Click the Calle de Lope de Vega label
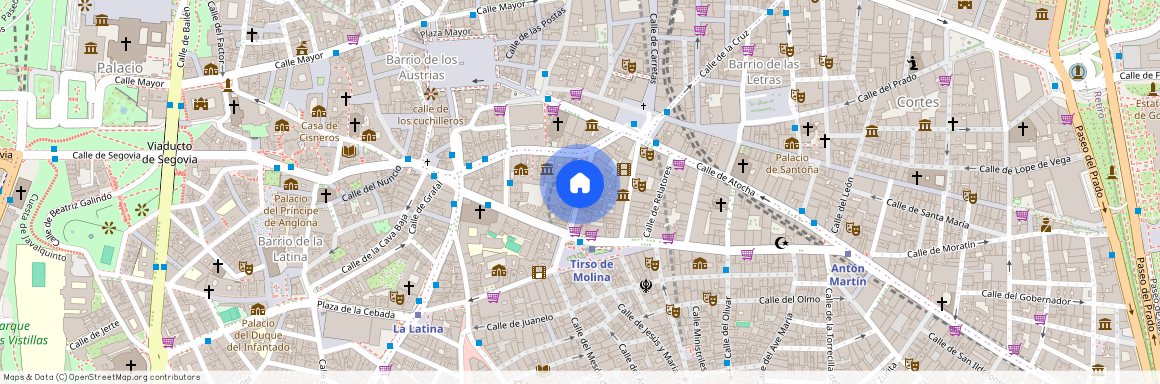Screen dimensions: 1160x384 (x=1025, y=165)
